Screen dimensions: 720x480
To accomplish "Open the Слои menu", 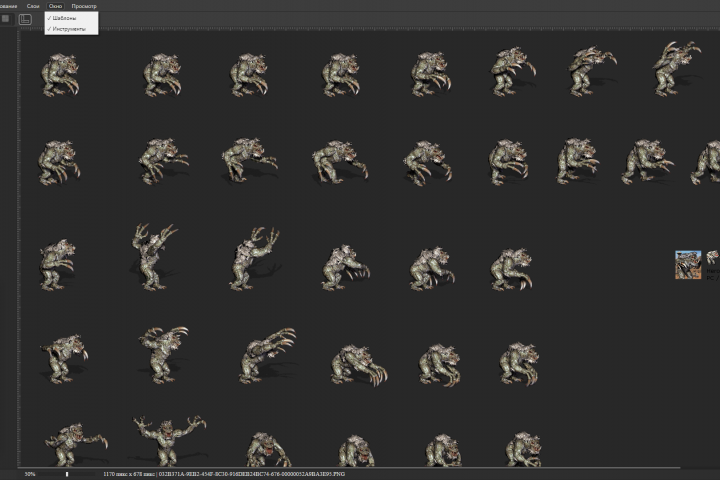I will tap(33, 6).
